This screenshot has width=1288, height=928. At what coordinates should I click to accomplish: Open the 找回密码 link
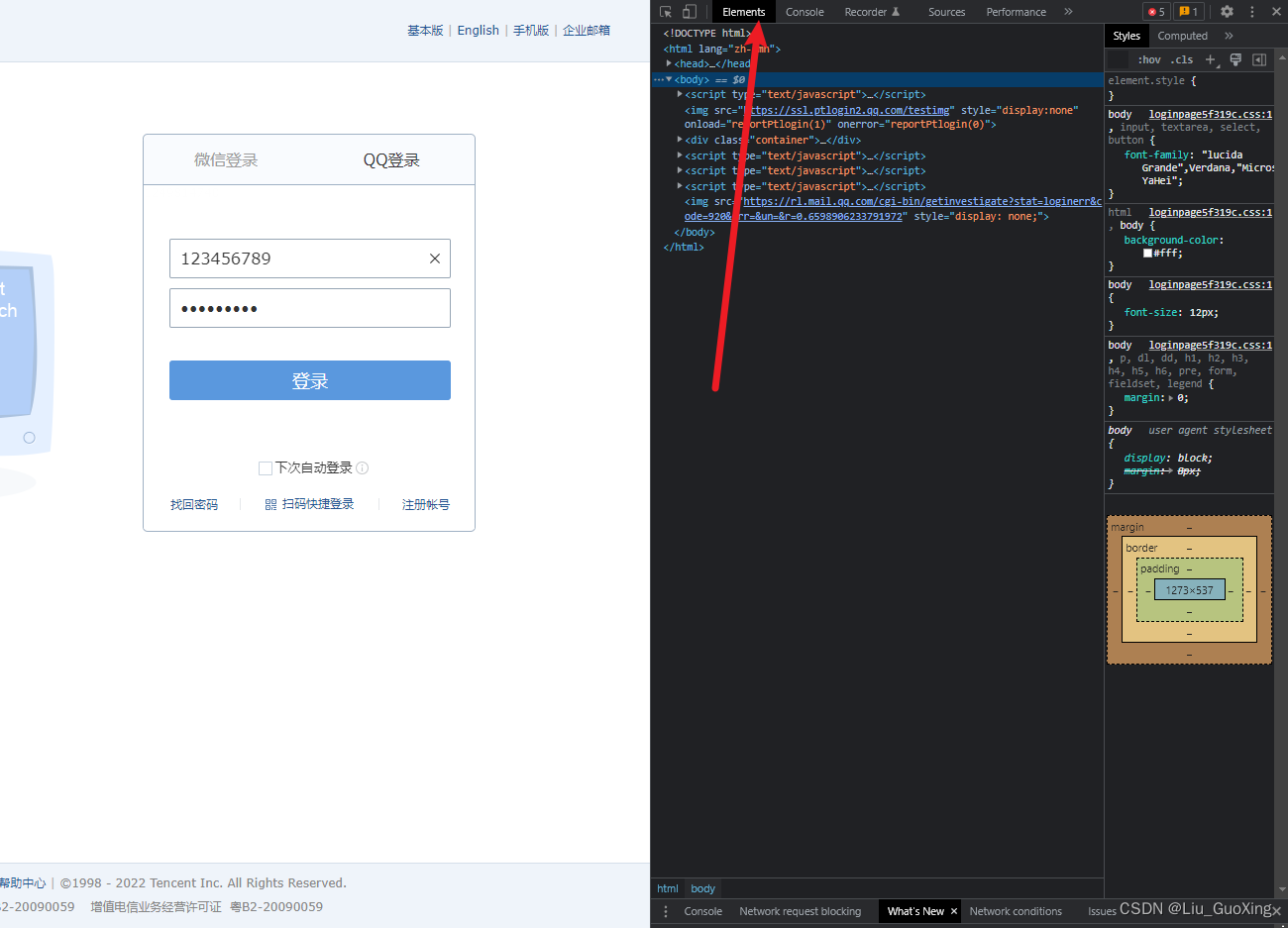pyautogui.click(x=194, y=504)
